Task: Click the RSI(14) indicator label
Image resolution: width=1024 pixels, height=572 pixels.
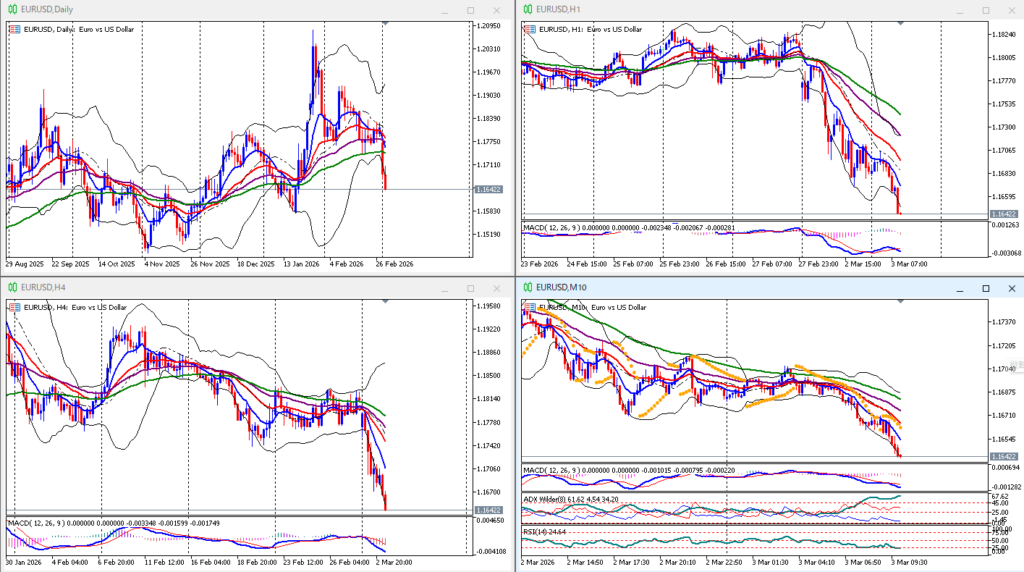Action: [539, 531]
